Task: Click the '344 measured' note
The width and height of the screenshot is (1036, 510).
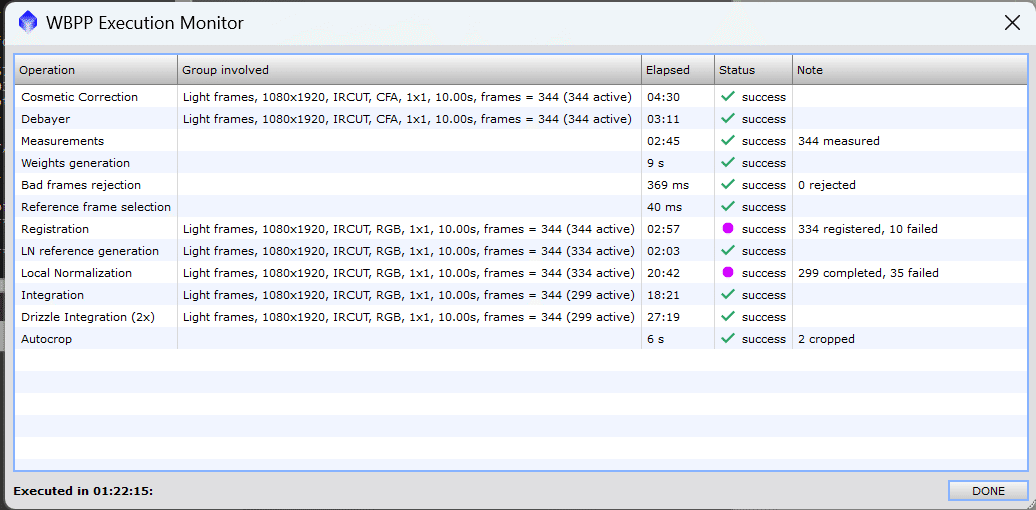Action: click(x=838, y=141)
